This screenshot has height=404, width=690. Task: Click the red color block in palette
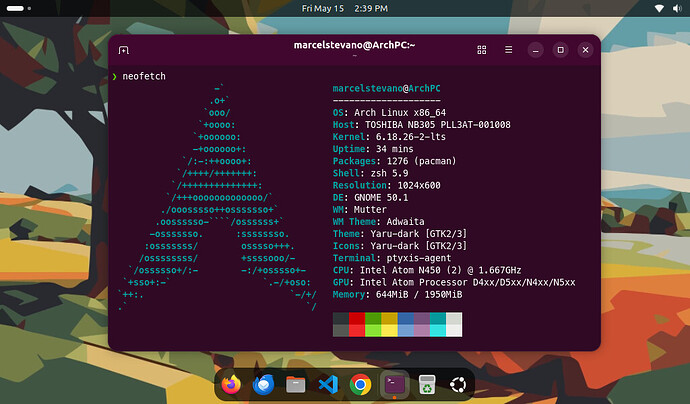click(357, 325)
